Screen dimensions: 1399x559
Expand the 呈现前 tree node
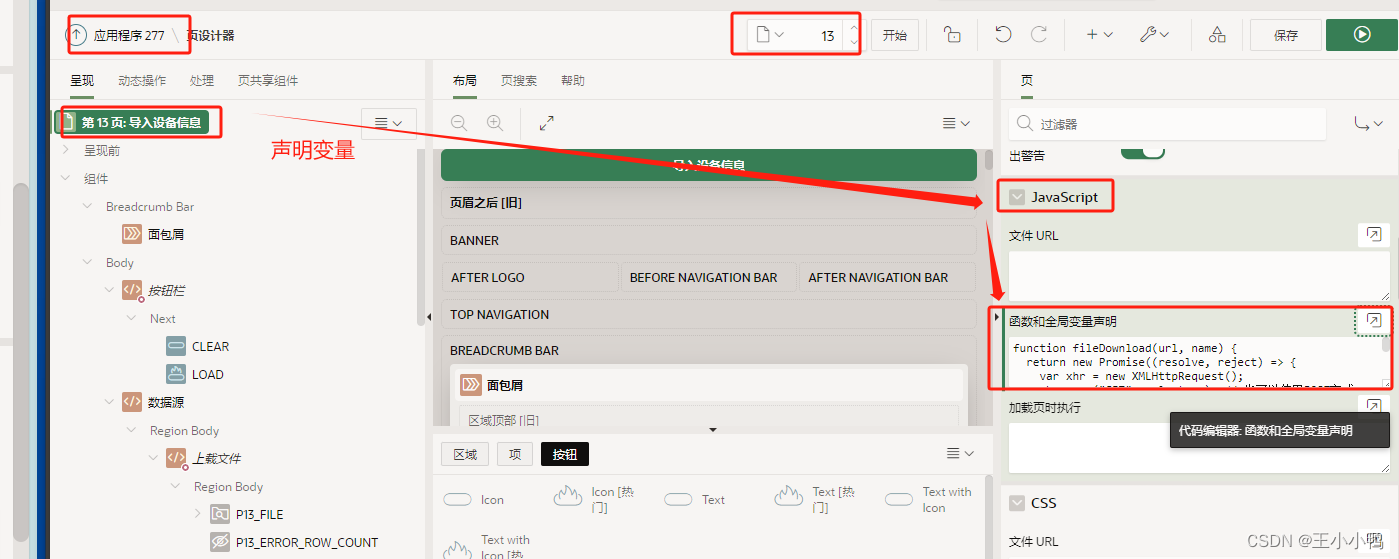click(x=66, y=150)
